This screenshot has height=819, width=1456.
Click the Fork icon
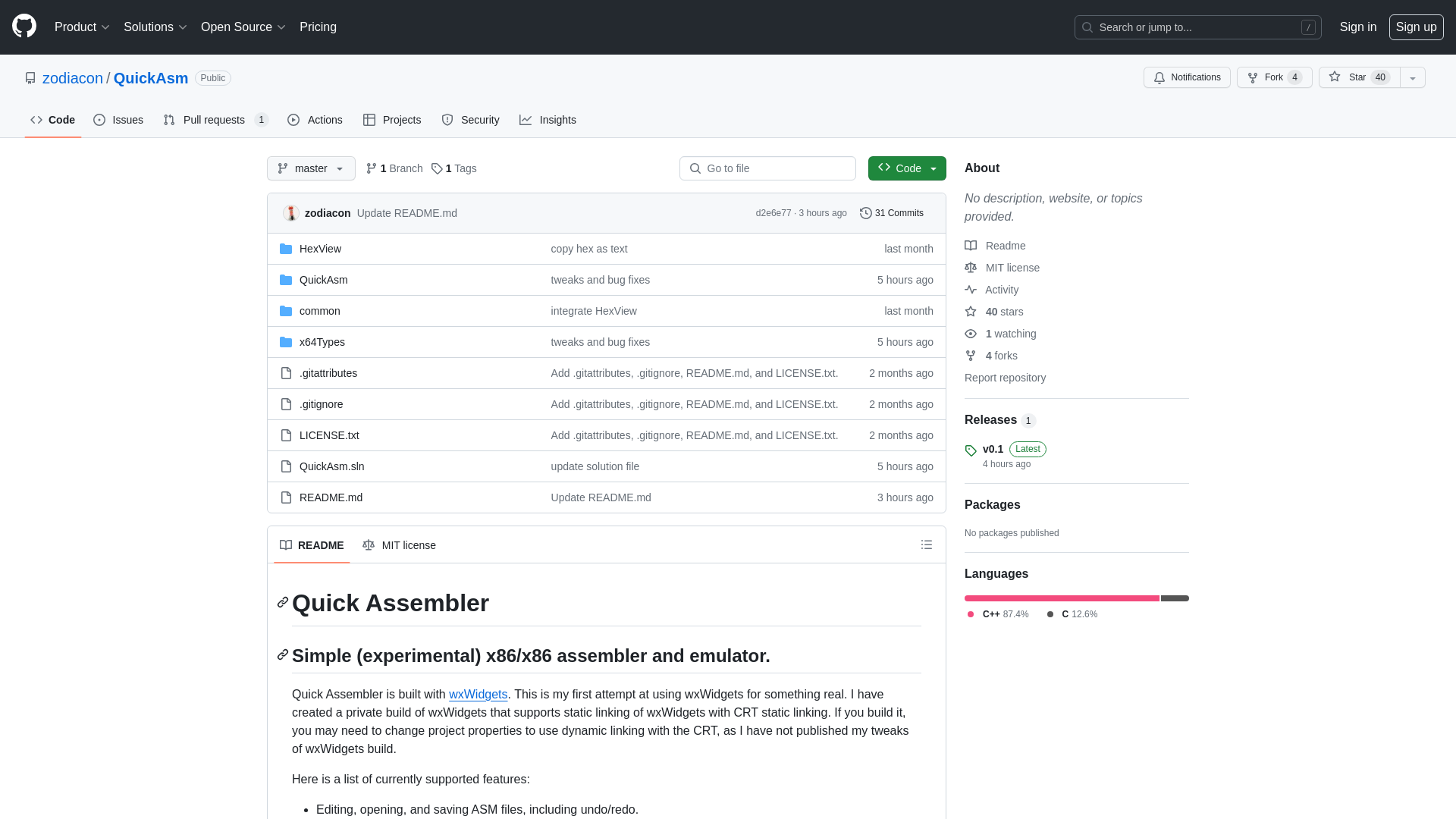click(1253, 77)
